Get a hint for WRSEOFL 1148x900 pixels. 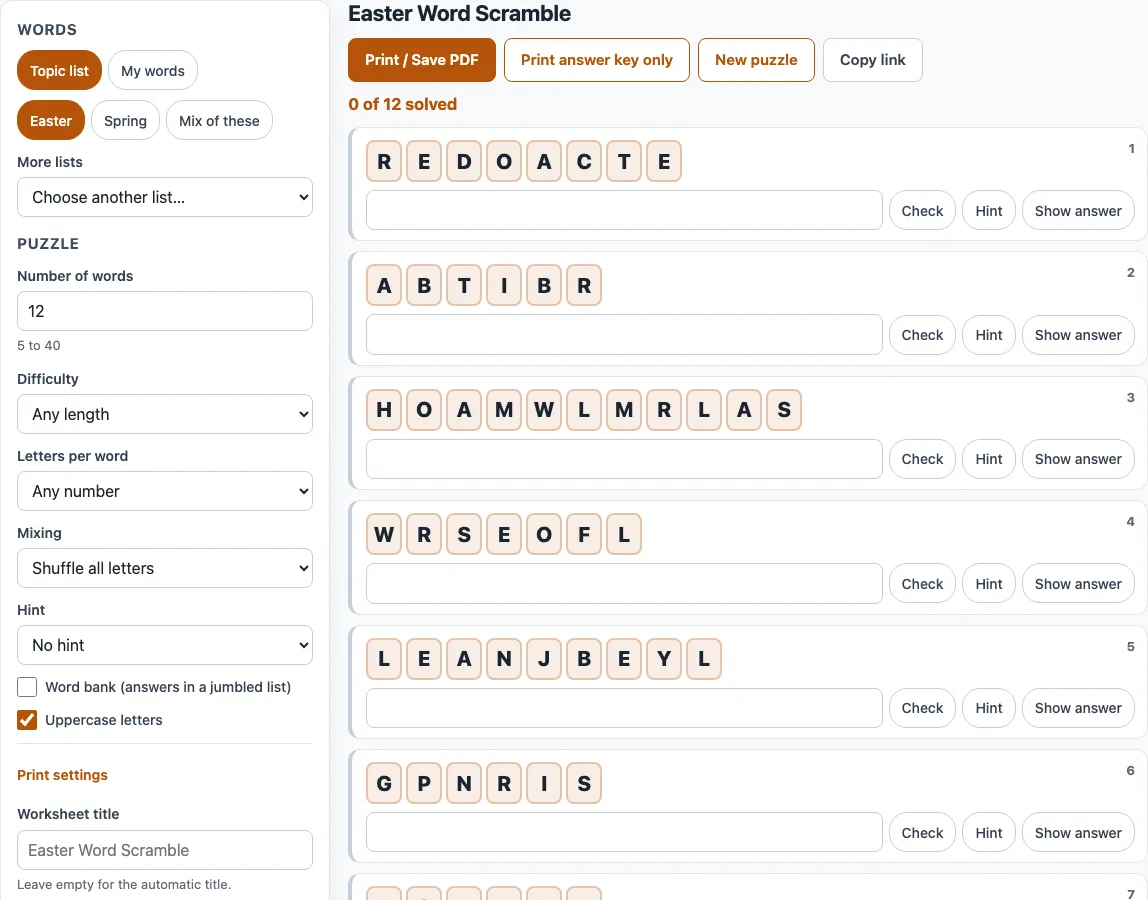pyautogui.click(x=988, y=584)
